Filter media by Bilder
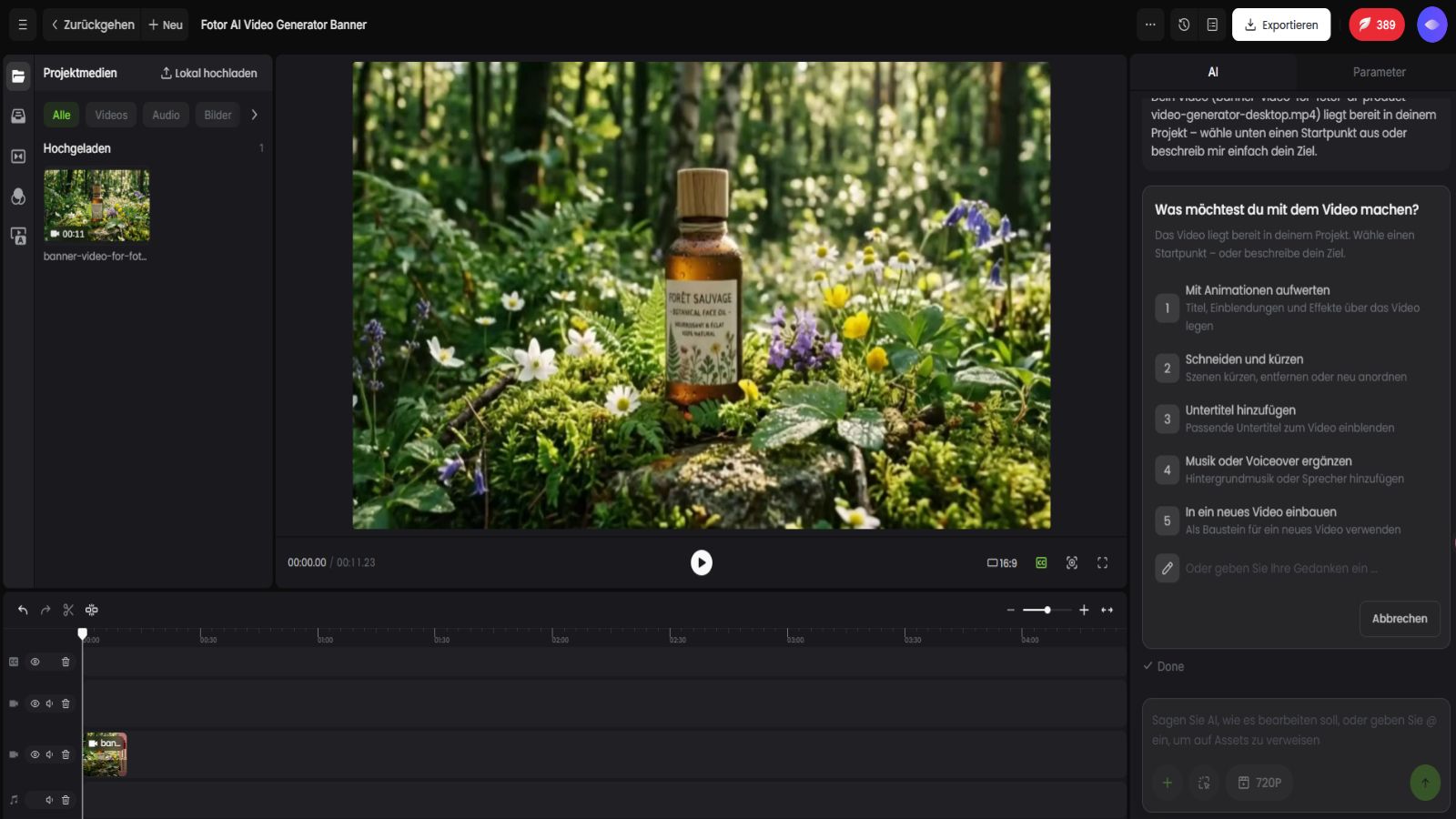The width and height of the screenshot is (1456, 819). point(217,115)
